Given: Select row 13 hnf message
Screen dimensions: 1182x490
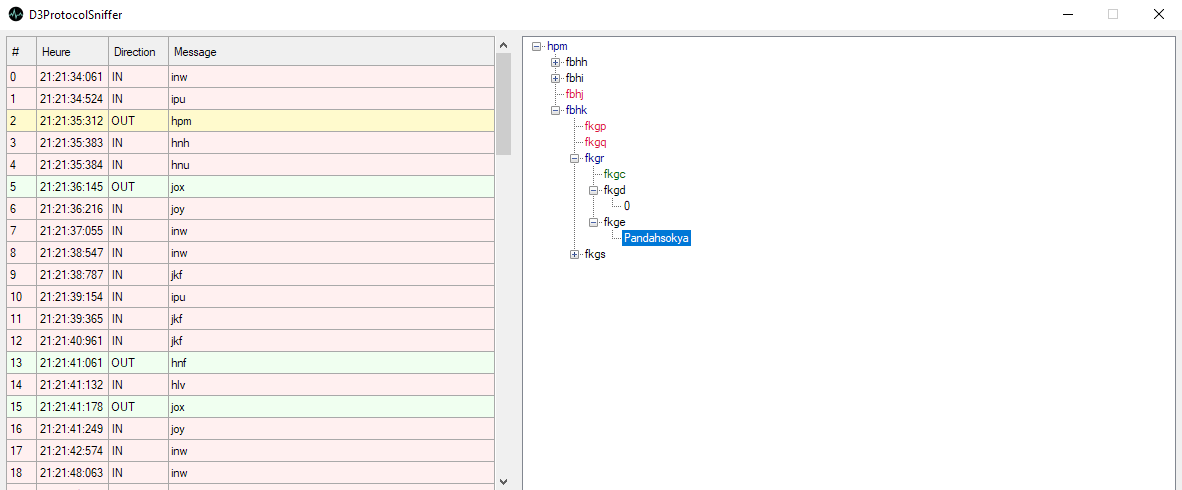Looking at the screenshot, I should coord(250,363).
